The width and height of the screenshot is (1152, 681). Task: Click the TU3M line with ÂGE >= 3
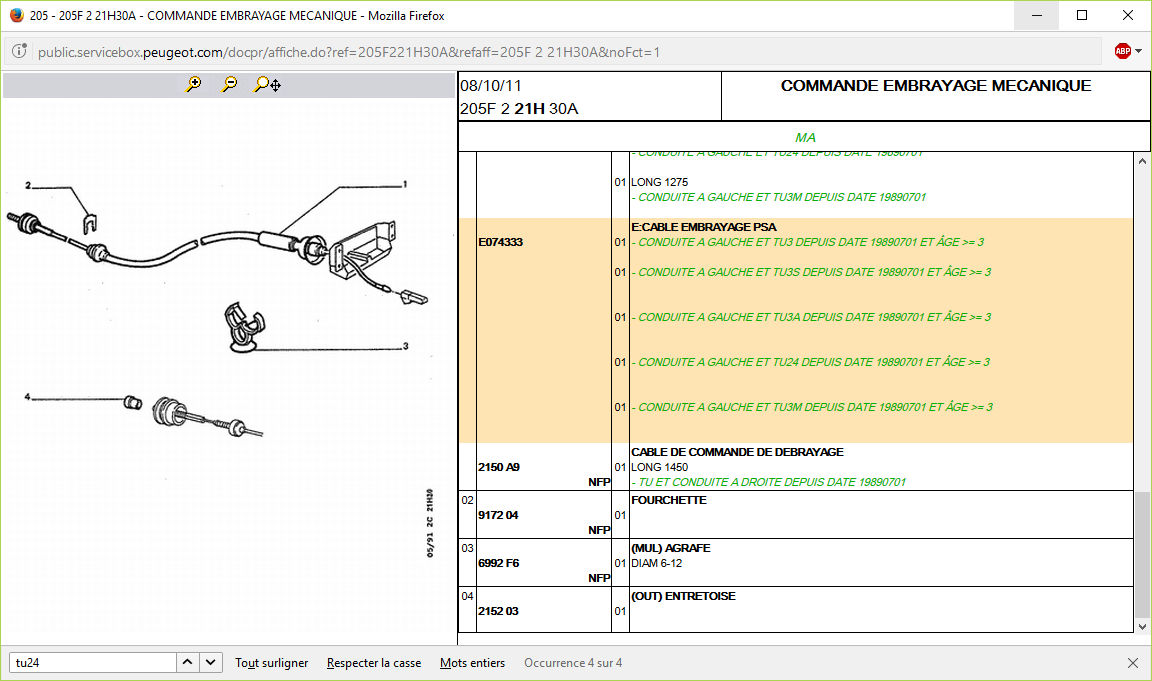click(x=812, y=406)
